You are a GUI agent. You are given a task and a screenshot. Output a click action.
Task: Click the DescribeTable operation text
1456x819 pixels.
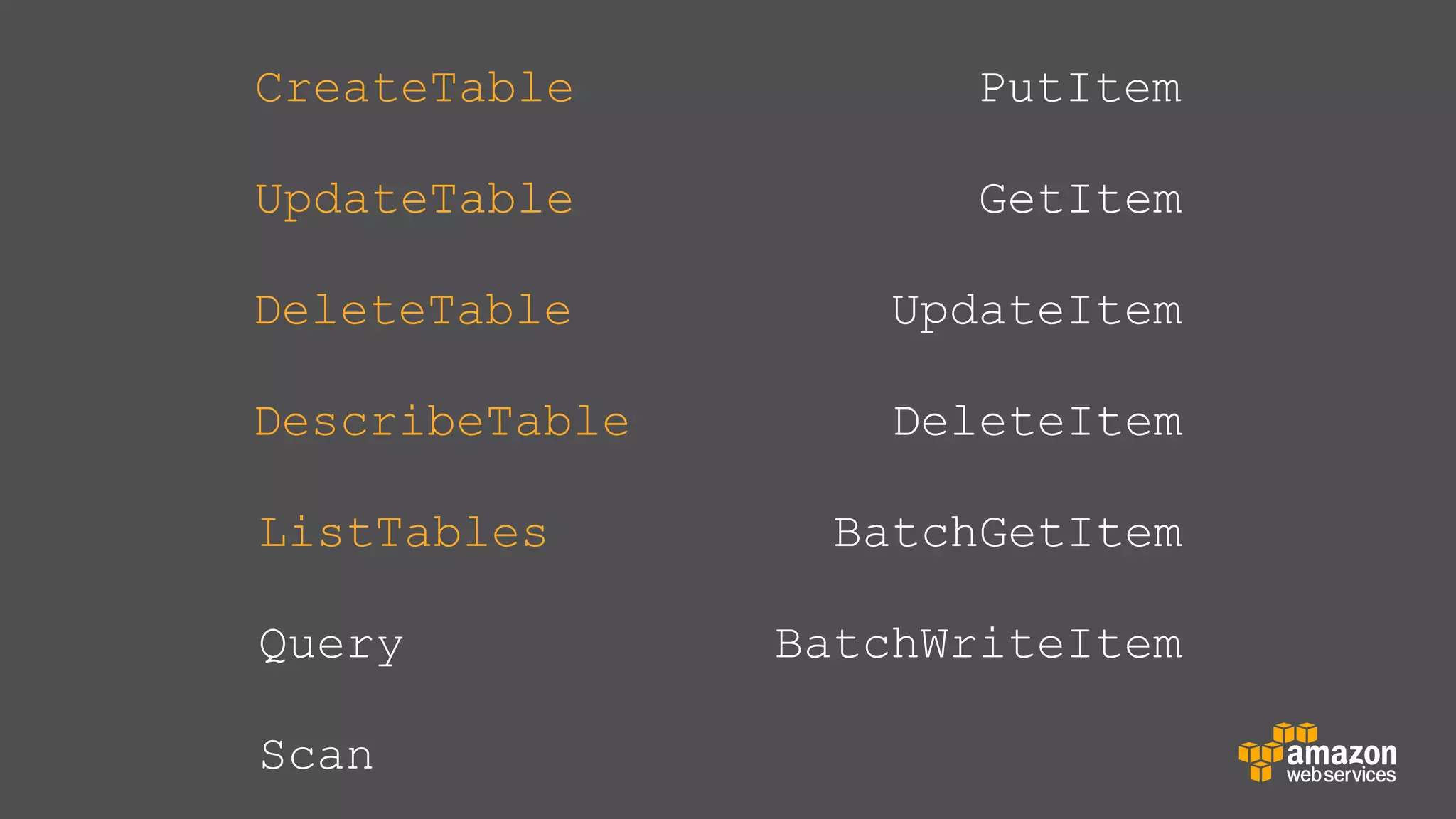(442, 422)
